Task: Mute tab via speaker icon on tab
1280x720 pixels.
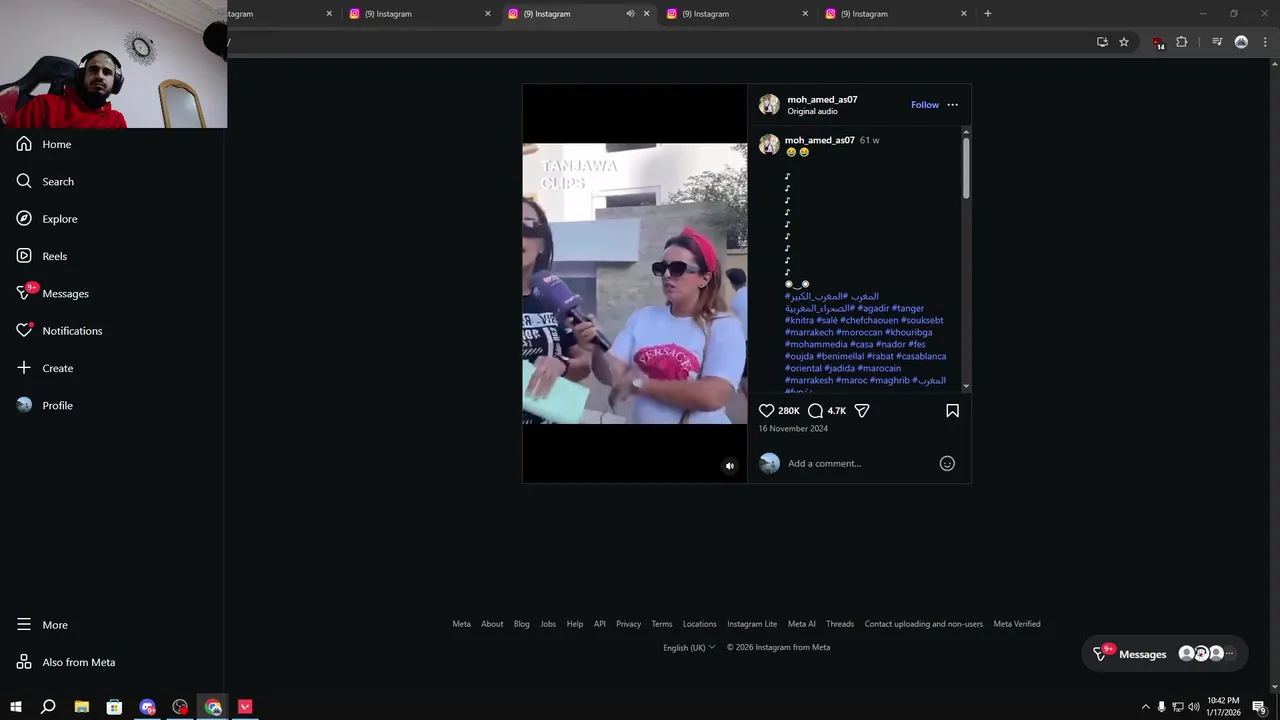Action: coord(630,14)
